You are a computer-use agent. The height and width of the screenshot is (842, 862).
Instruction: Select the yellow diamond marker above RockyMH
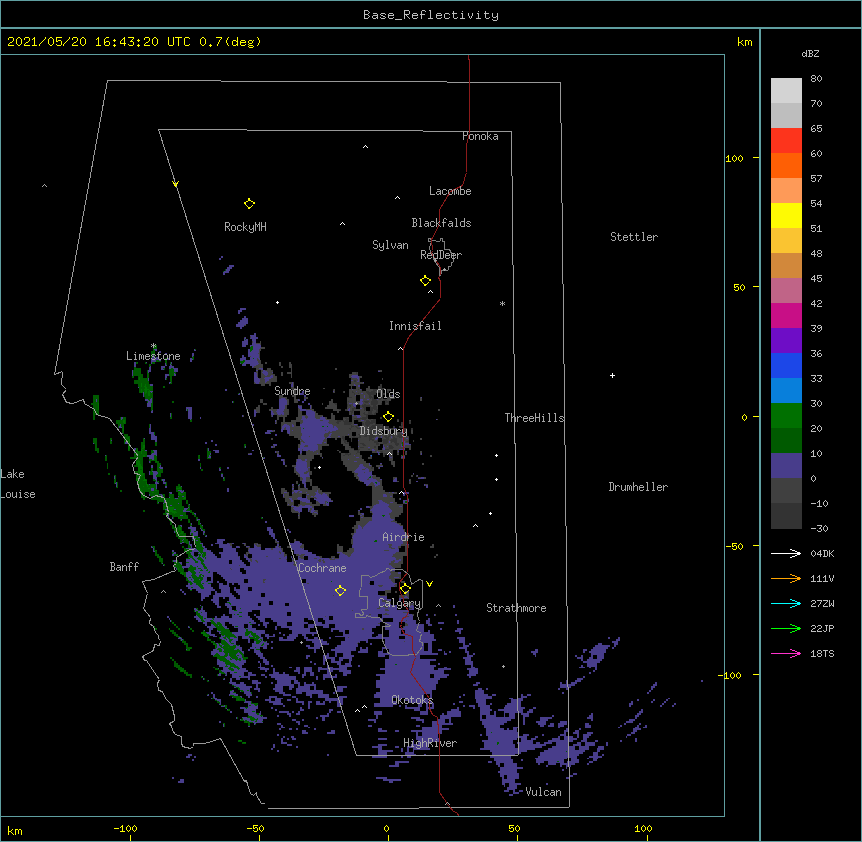[249, 204]
